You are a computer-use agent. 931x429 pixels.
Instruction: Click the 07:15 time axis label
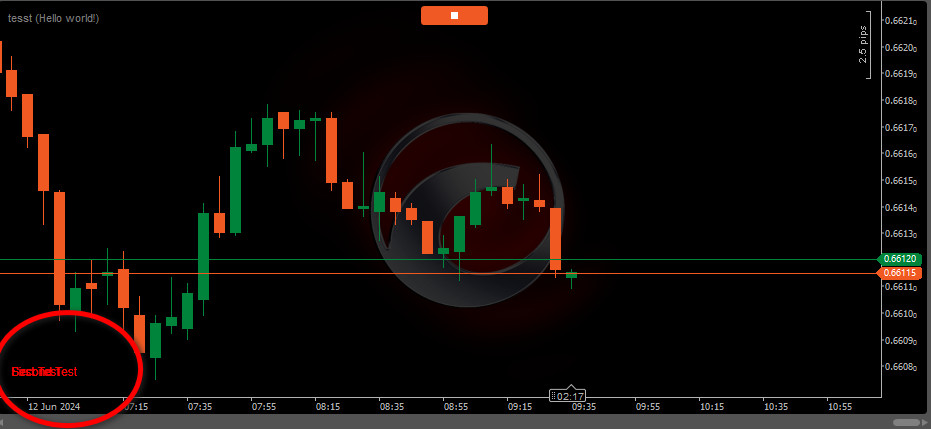coord(136,406)
